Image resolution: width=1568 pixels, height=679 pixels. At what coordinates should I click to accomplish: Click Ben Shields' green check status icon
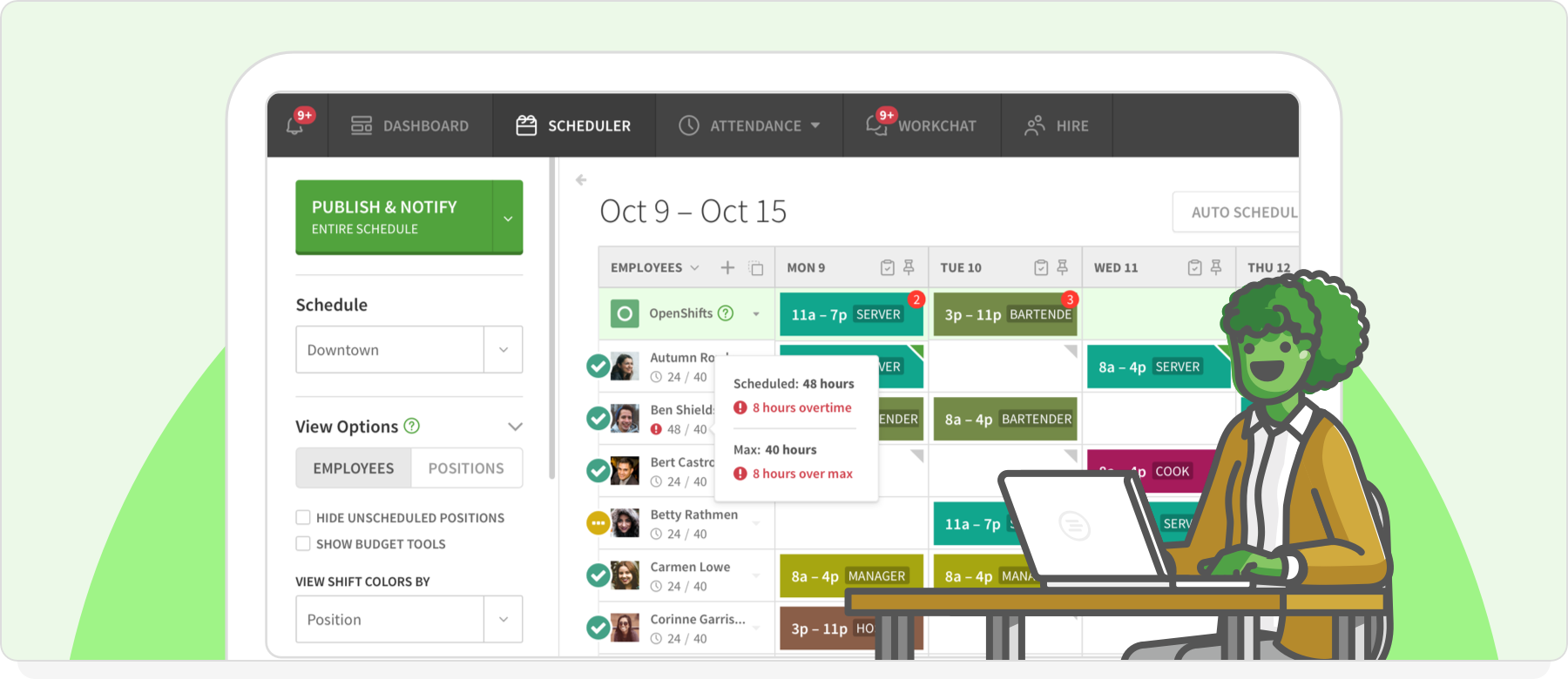(598, 419)
